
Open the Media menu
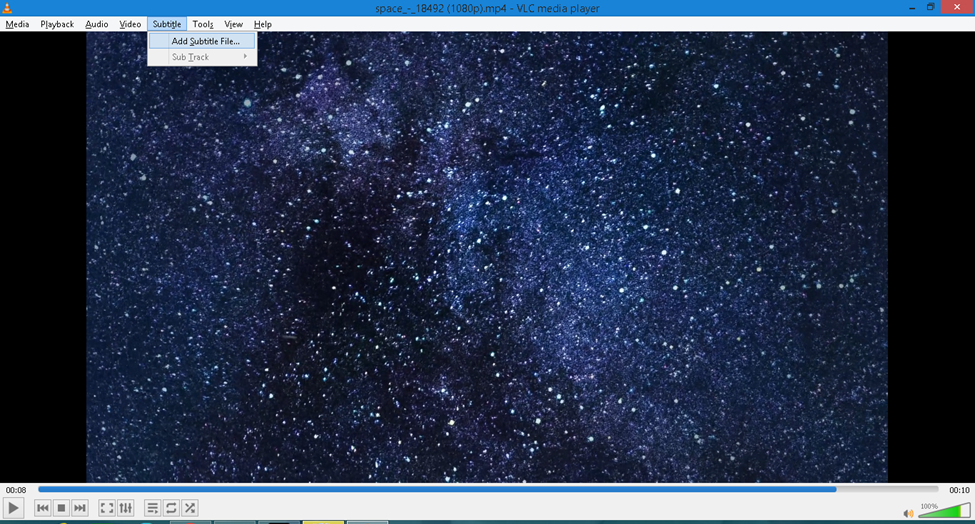17,24
